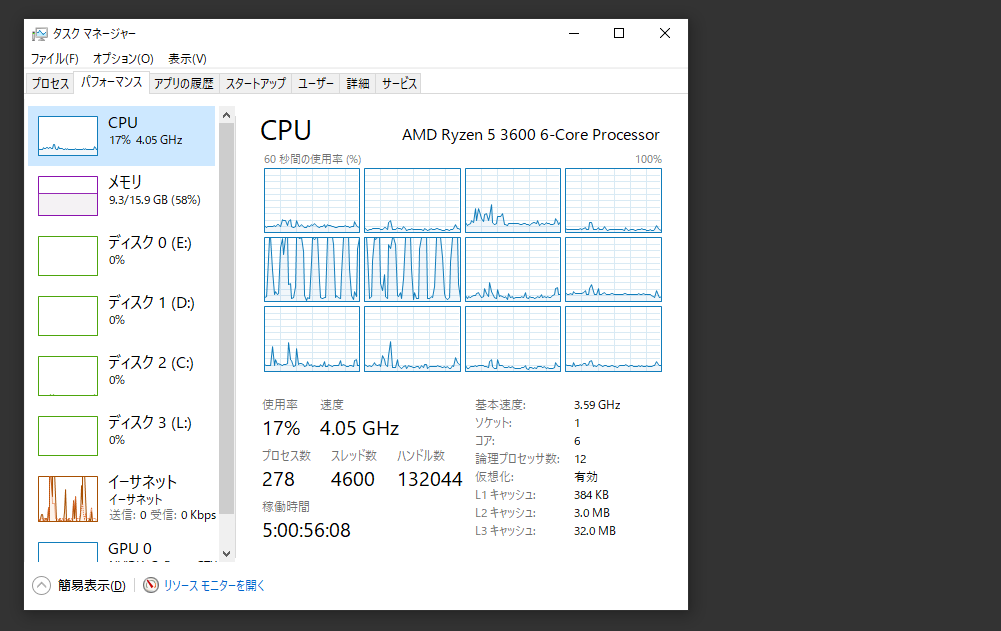This screenshot has width=1001, height=631.
Task: Select the イーサネット network item
Action: click(x=121, y=498)
